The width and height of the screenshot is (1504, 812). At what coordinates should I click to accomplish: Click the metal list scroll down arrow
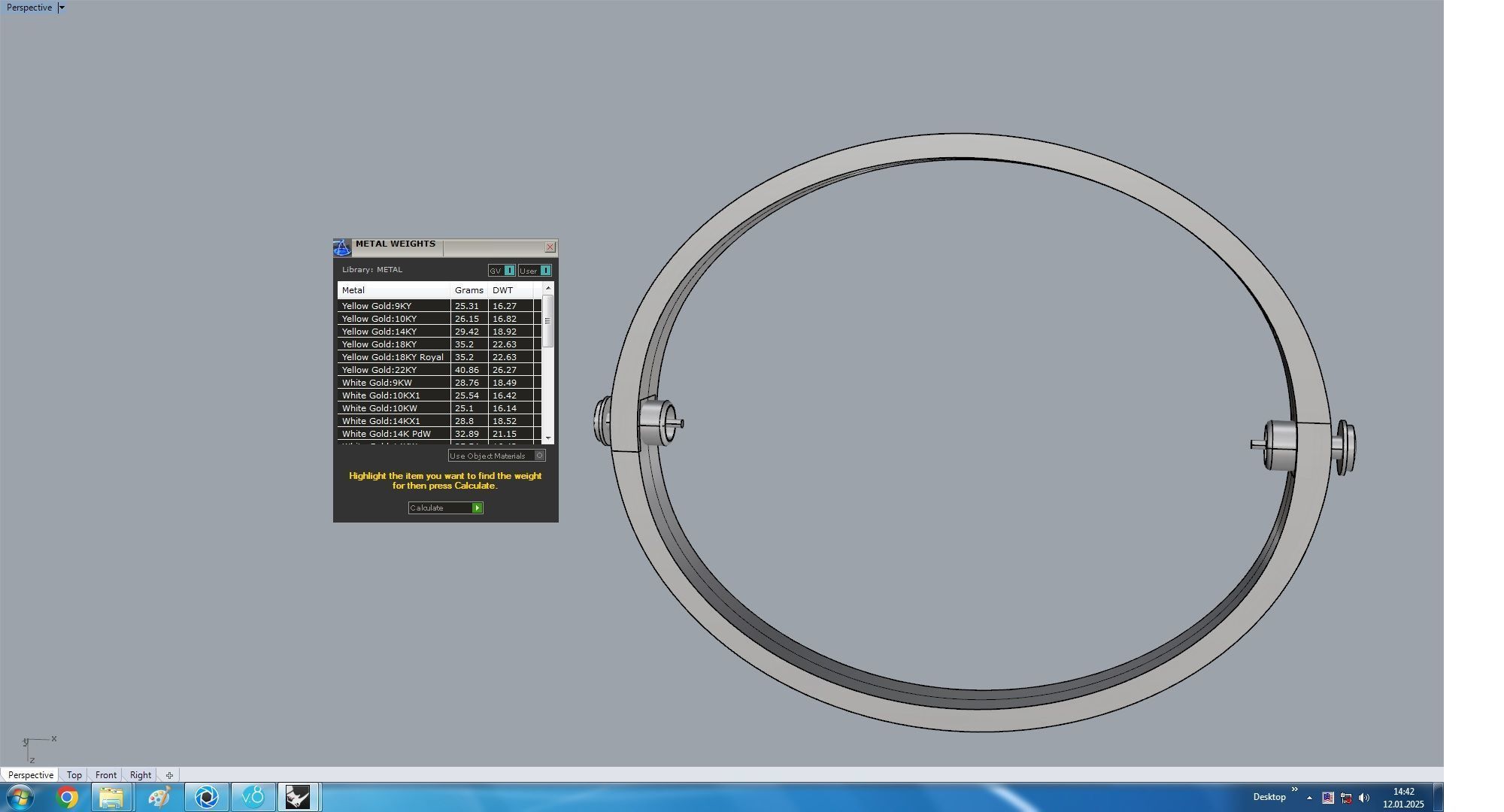(548, 438)
